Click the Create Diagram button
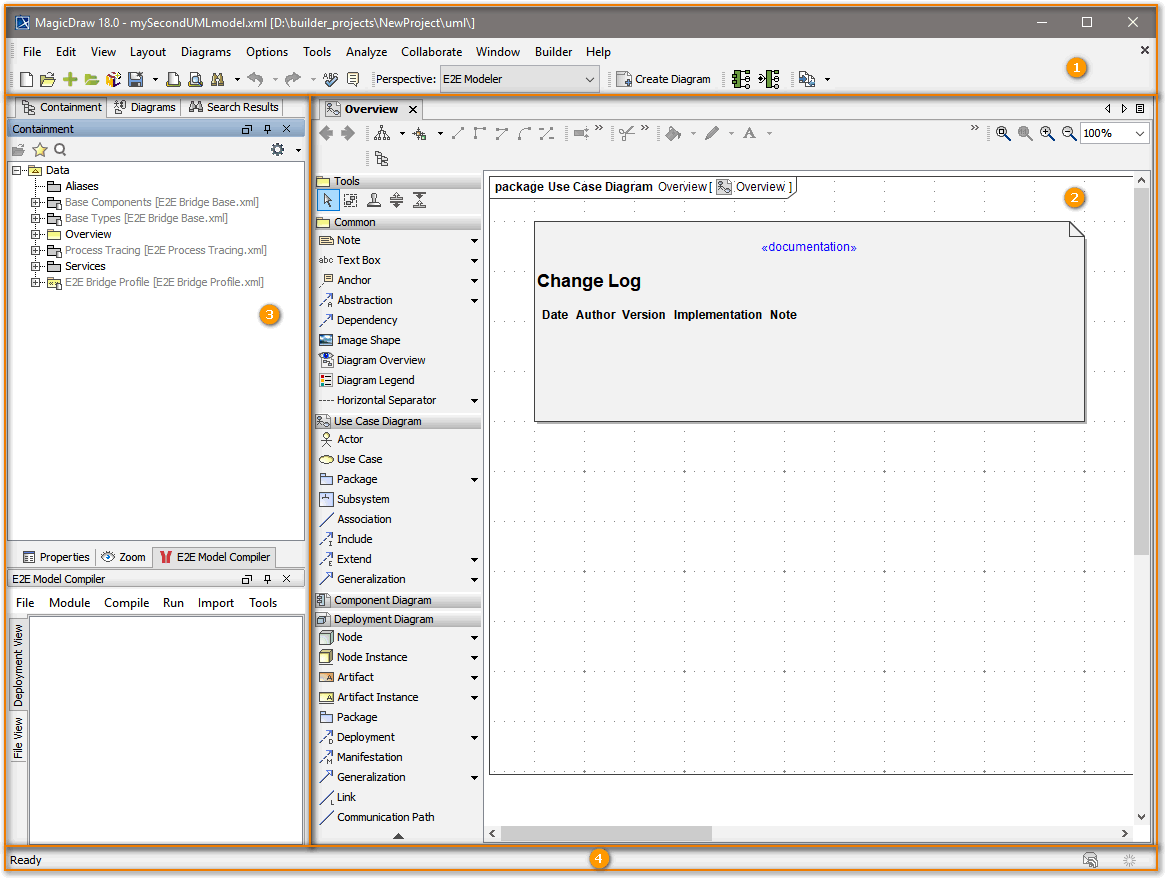This screenshot has width=1165, height=879. point(663,79)
